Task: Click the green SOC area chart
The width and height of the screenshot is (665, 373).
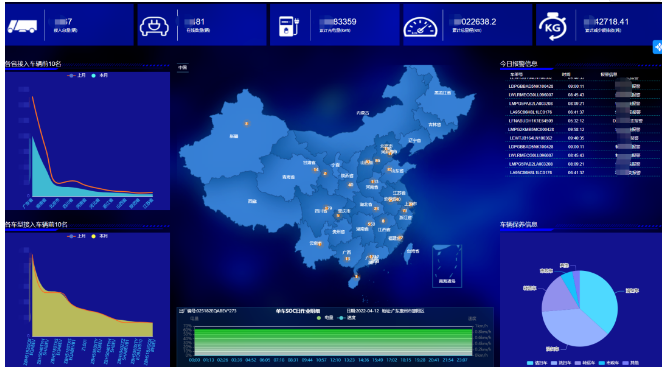Action: 333,341
